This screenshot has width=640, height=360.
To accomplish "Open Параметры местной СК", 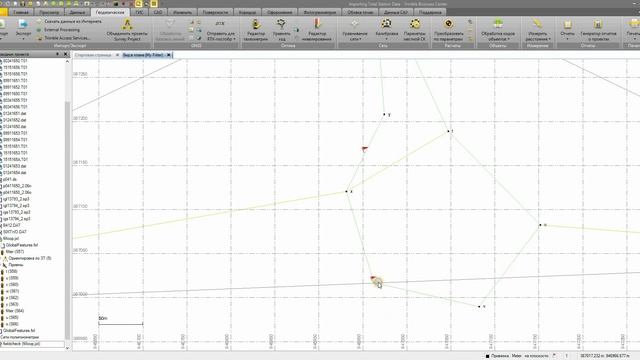I will [x=415, y=29].
